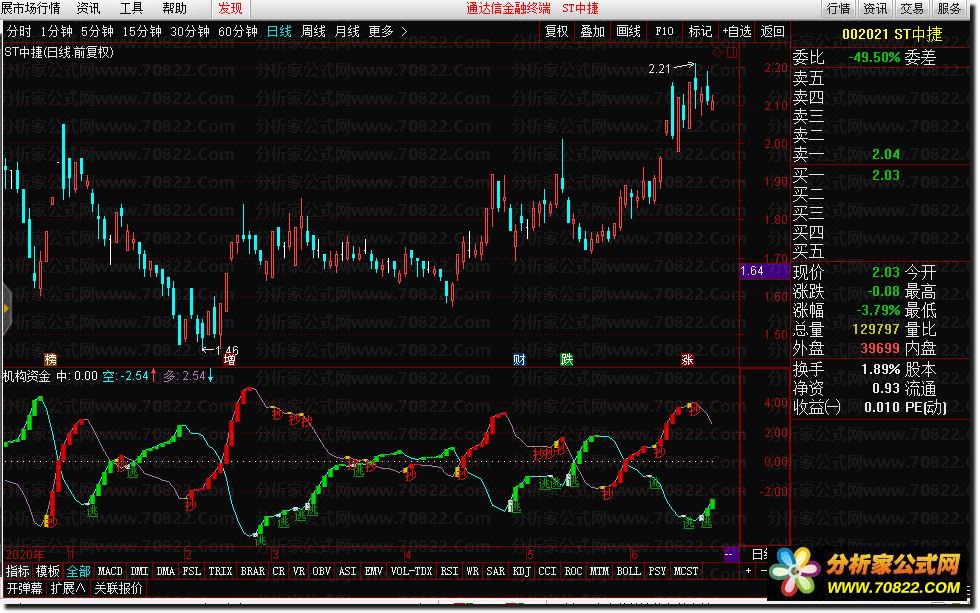This screenshot has height=613, width=980.
Task: Switch to the DMI indicator
Action: [x=139, y=571]
